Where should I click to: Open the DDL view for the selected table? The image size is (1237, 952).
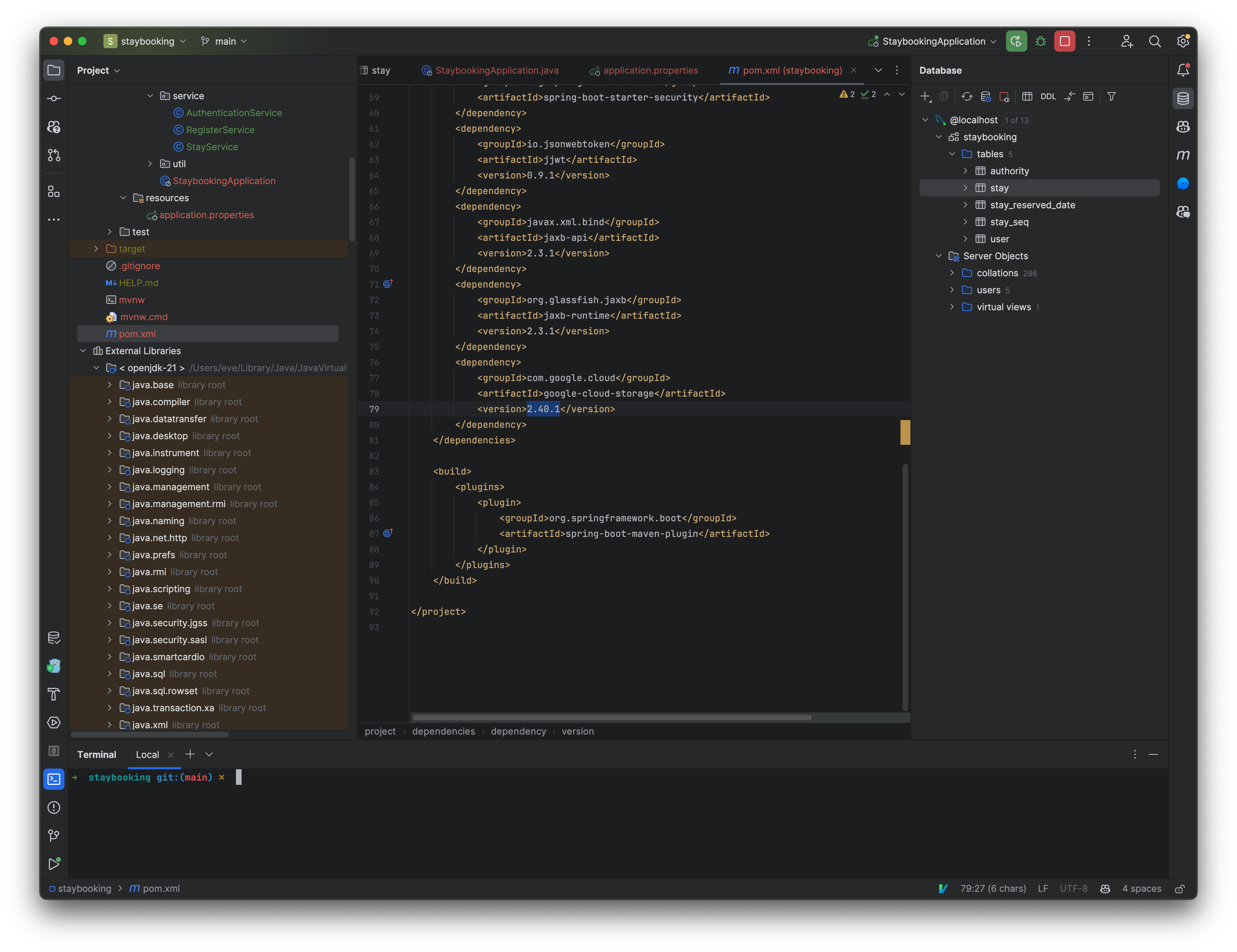coord(1049,96)
